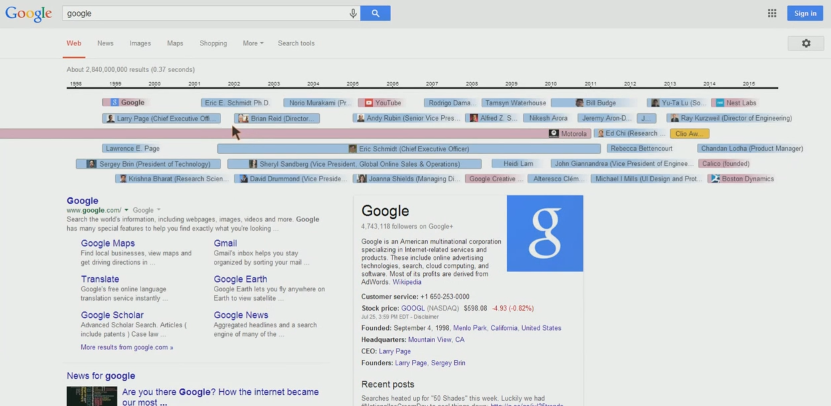Click the Sign in button
Viewport: 831px width, 406px height.
(804, 13)
